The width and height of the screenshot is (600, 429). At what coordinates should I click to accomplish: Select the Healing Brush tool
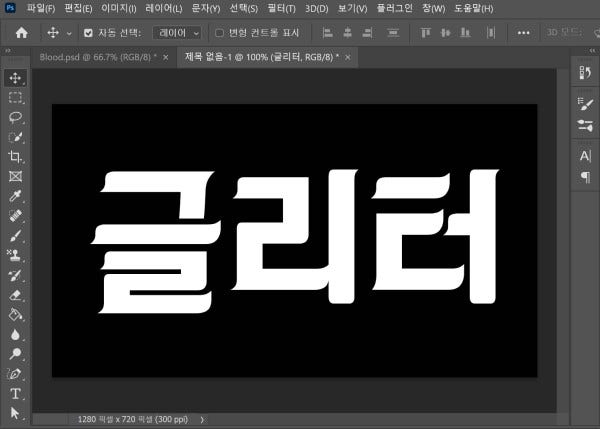click(15, 216)
